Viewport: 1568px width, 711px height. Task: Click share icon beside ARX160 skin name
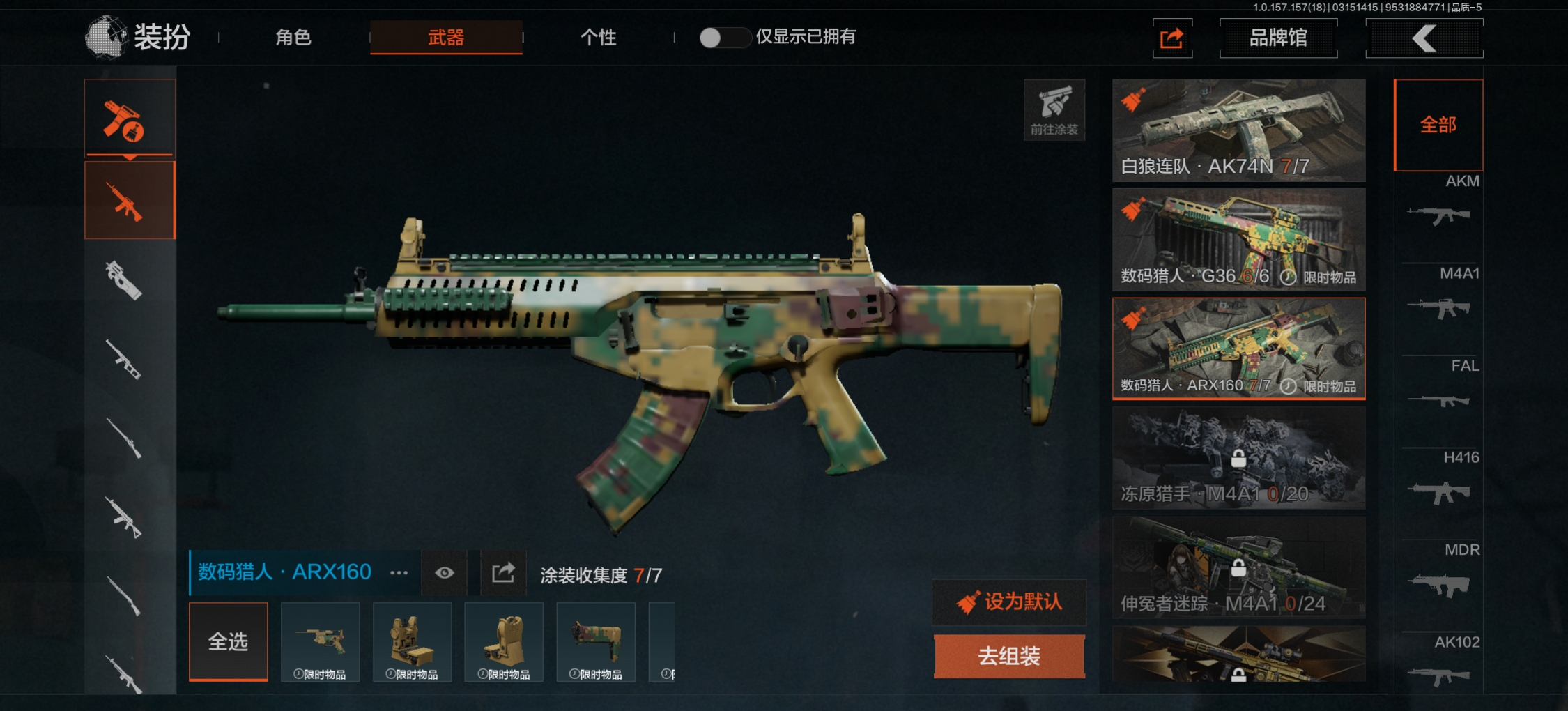[503, 573]
